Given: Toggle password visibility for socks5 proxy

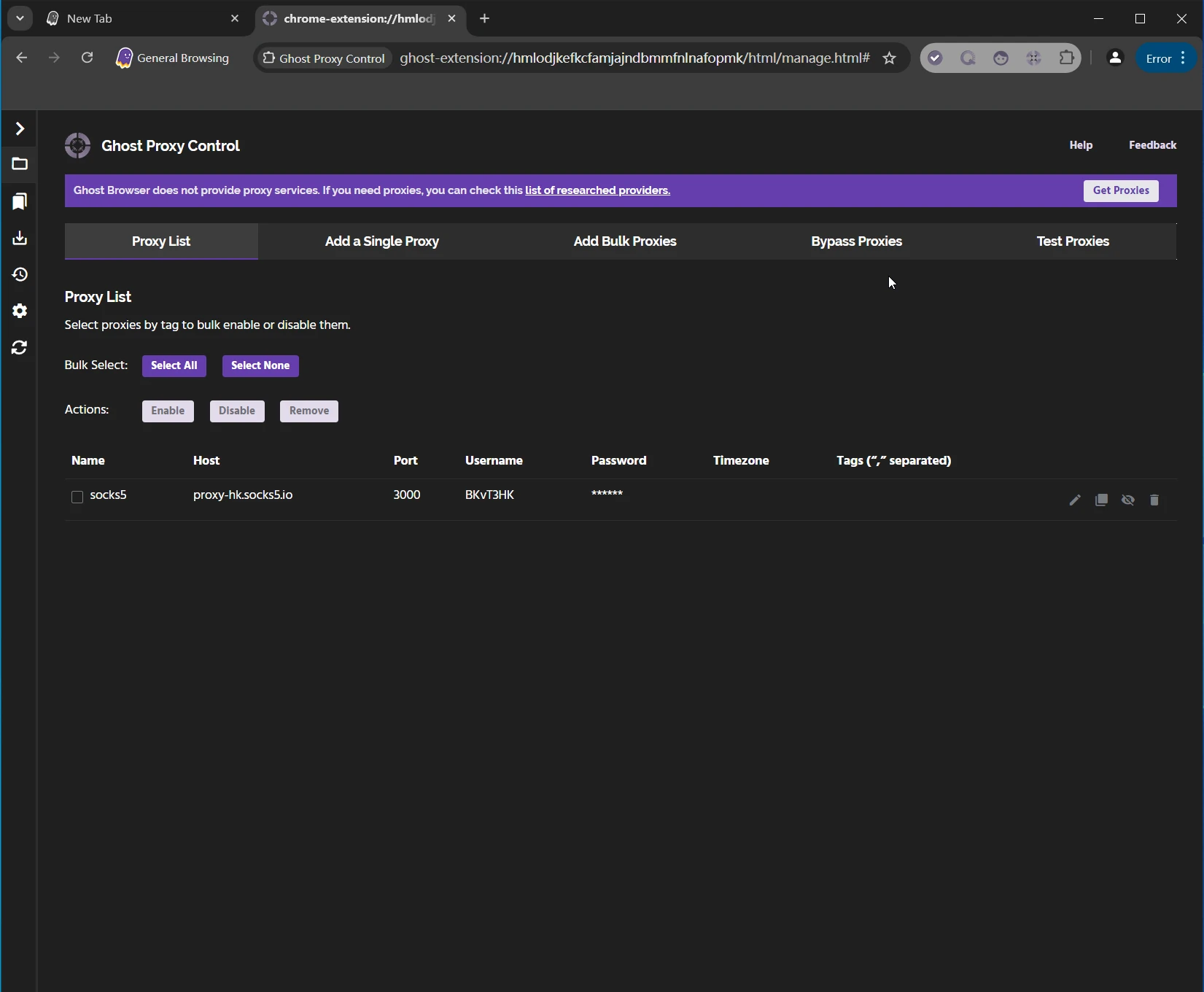Looking at the screenshot, I should point(1128,500).
